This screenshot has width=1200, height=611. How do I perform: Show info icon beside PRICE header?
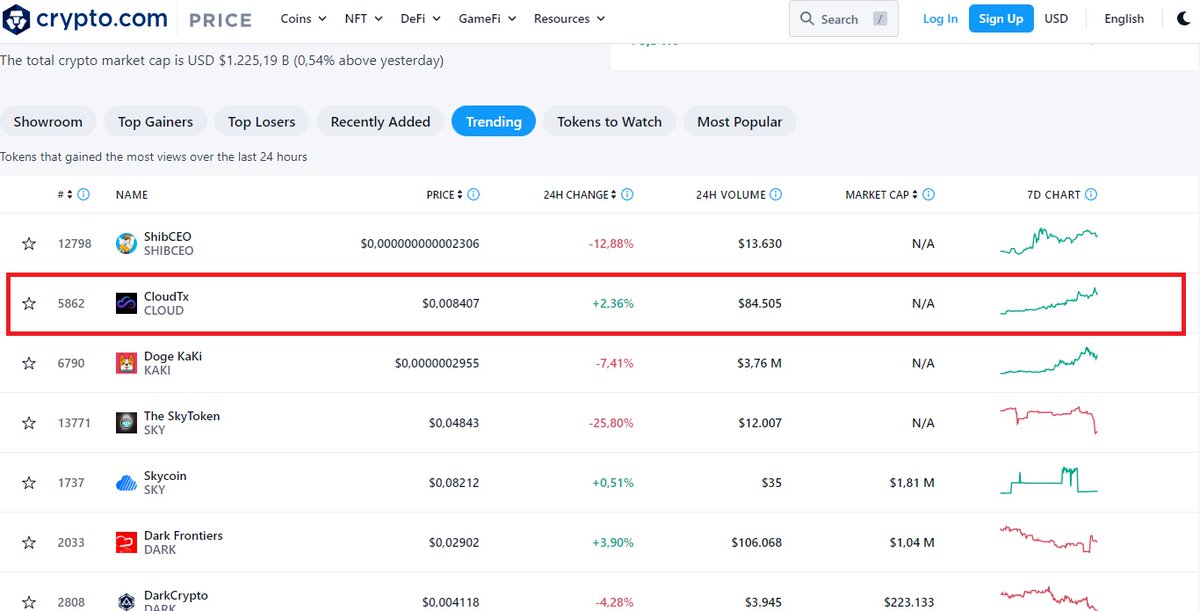(474, 195)
